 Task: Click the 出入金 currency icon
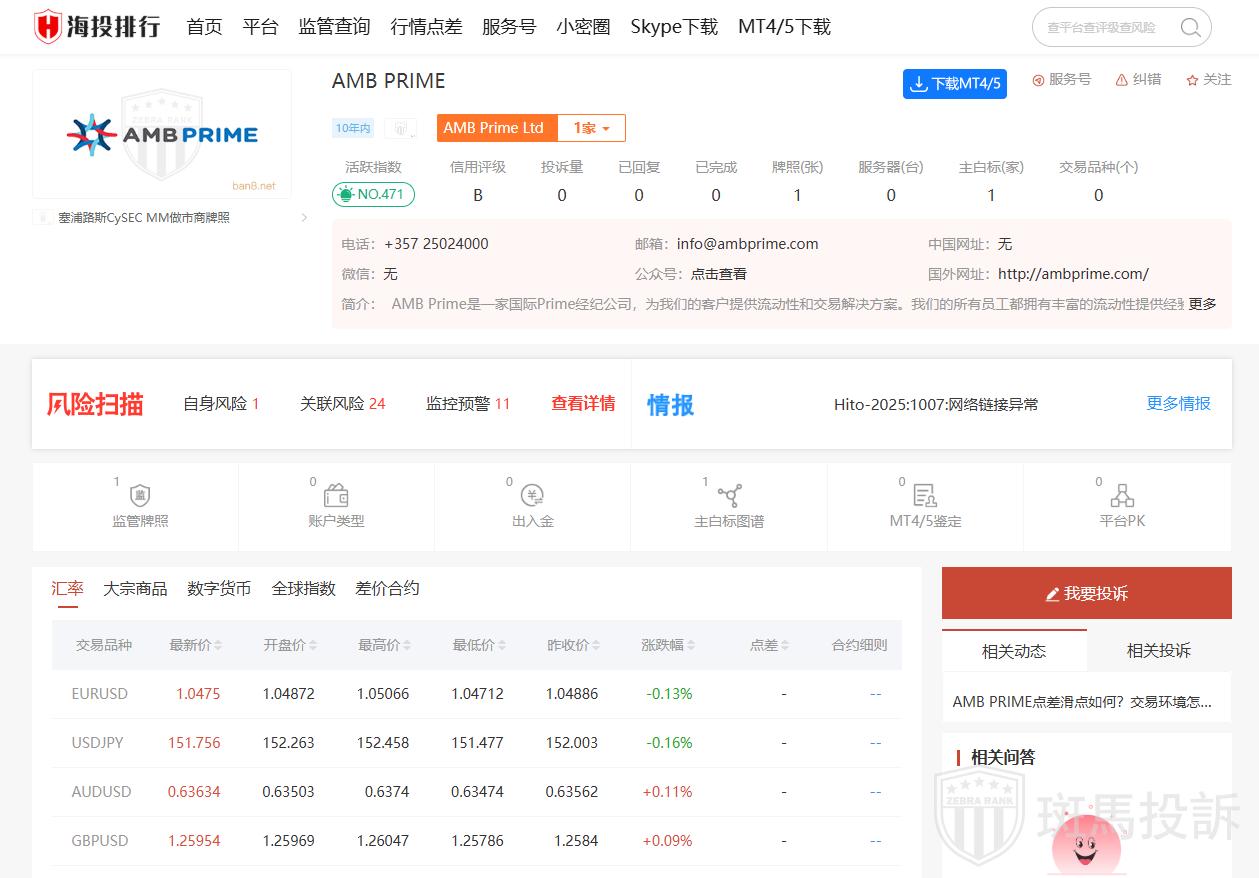coord(532,496)
